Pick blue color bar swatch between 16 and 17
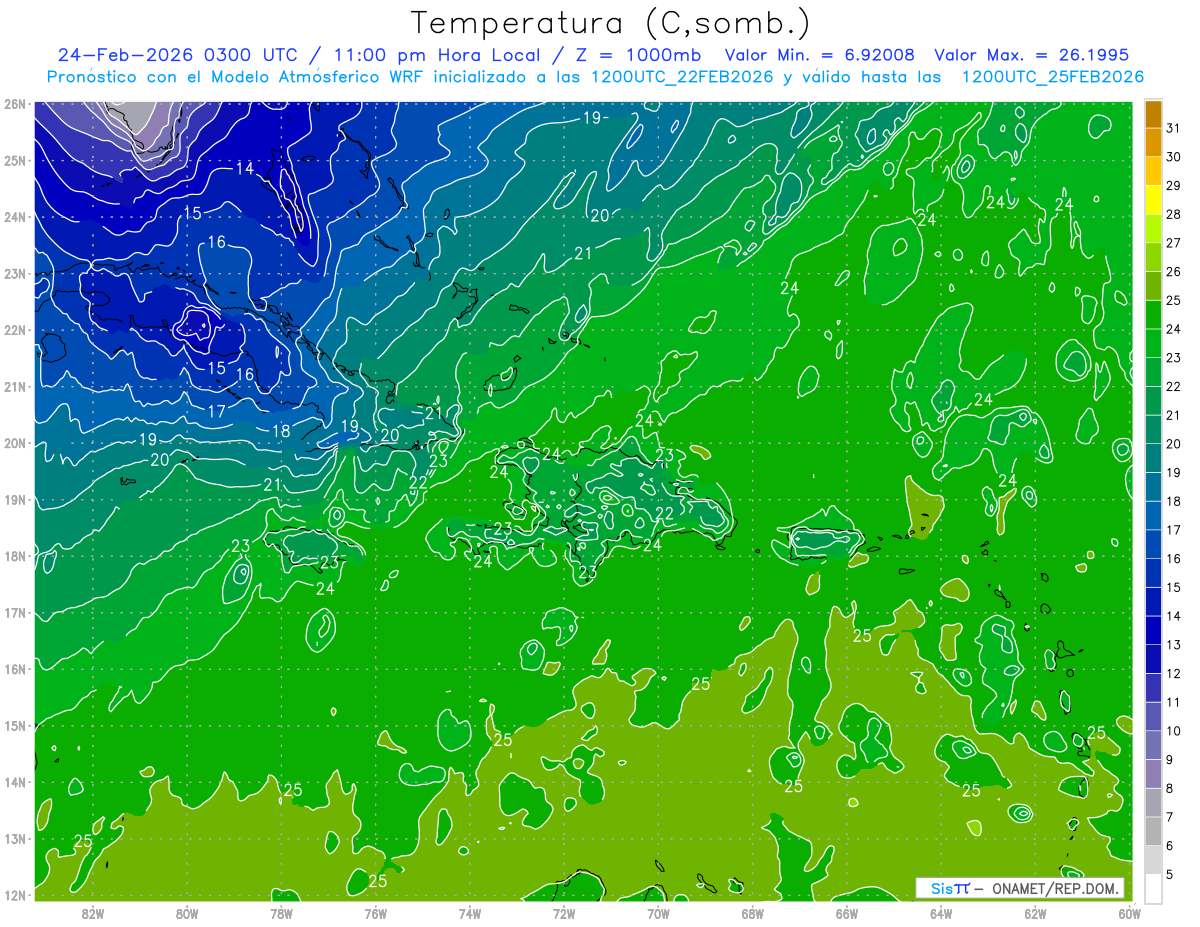Image resolution: width=1200 pixels, height=927 pixels. pos(1154,545)
